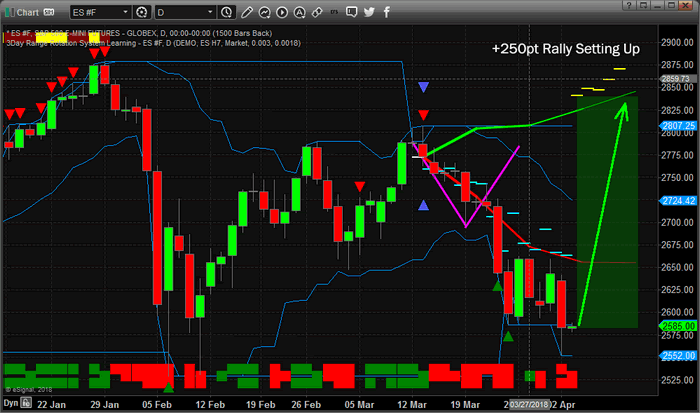Share chart via Twitter icon
700x413 pixels.
pos(369,12)
